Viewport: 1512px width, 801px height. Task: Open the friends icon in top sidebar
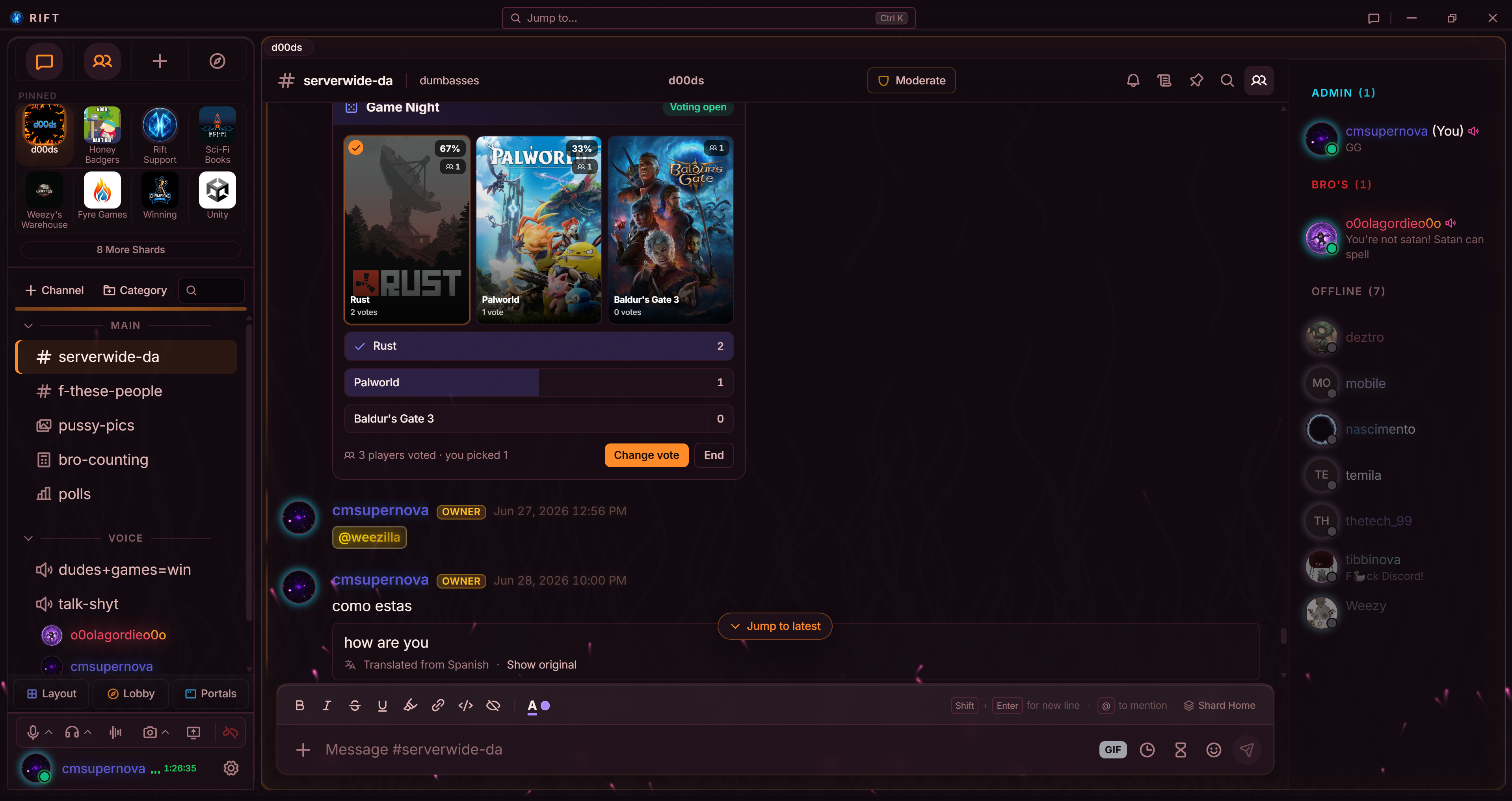(102, 61)
